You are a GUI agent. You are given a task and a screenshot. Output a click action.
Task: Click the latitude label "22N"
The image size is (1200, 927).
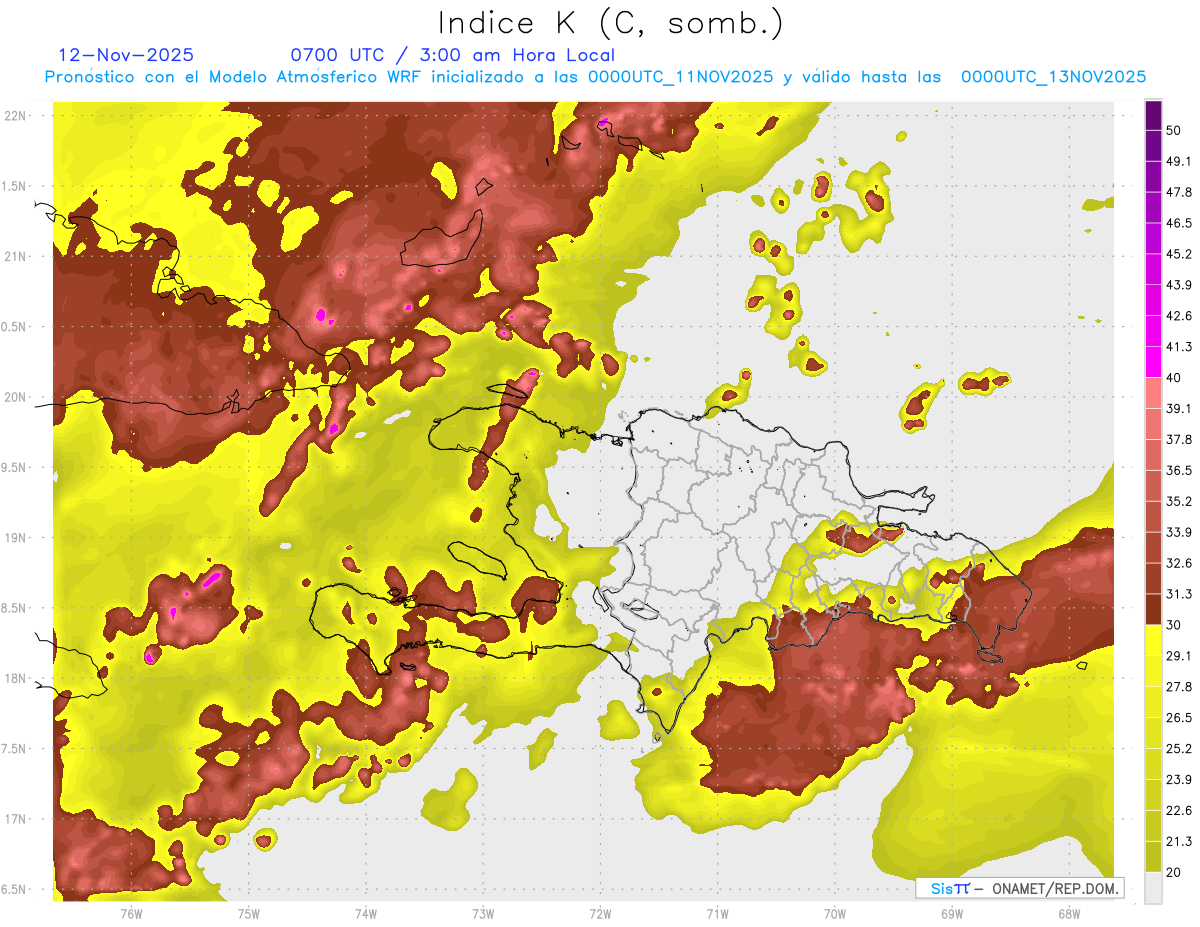pyautogui.click(x=15, y=115)
